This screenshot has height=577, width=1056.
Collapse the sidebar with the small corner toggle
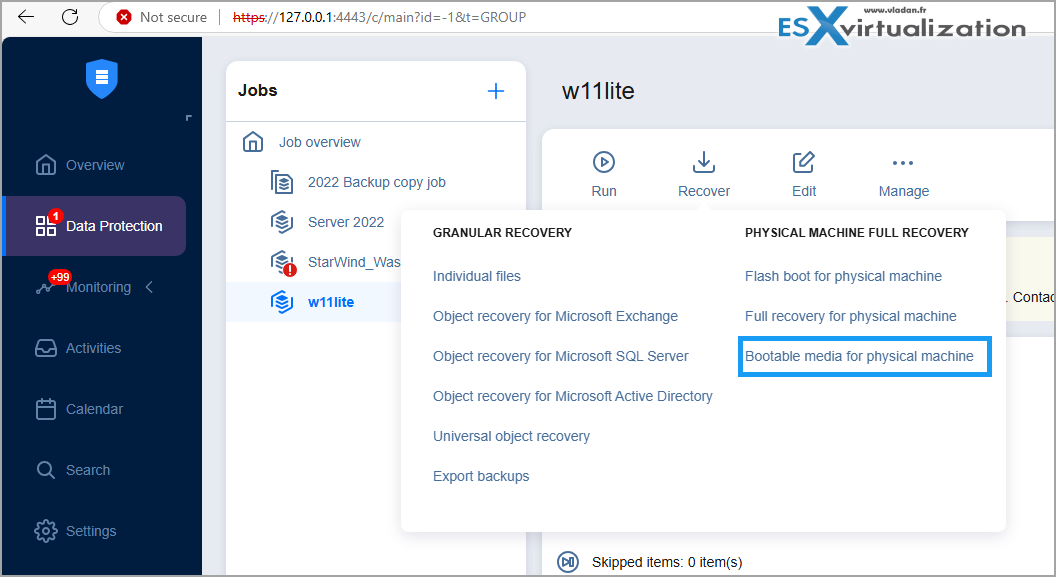(189, 118)
